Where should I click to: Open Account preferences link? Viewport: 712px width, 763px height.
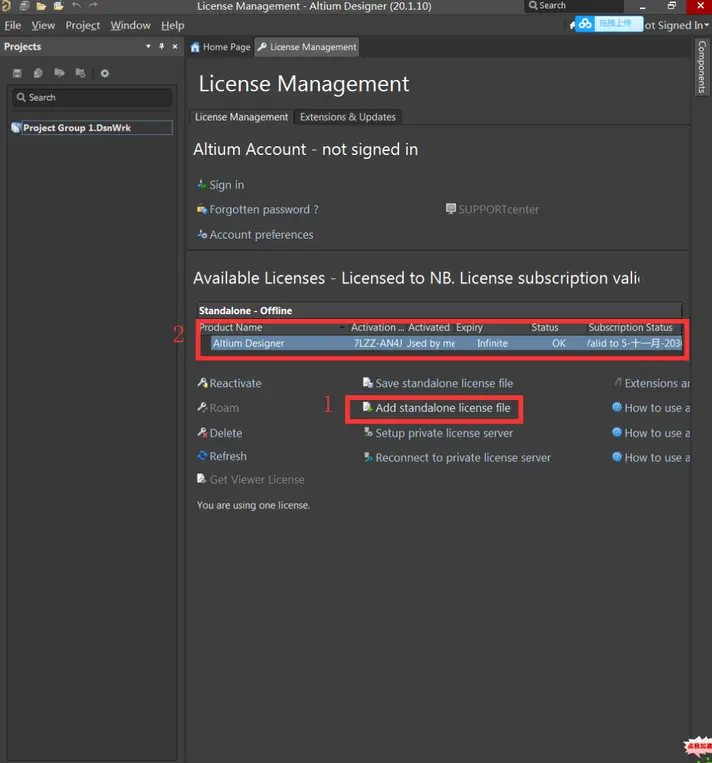click(x=255, y=235)
